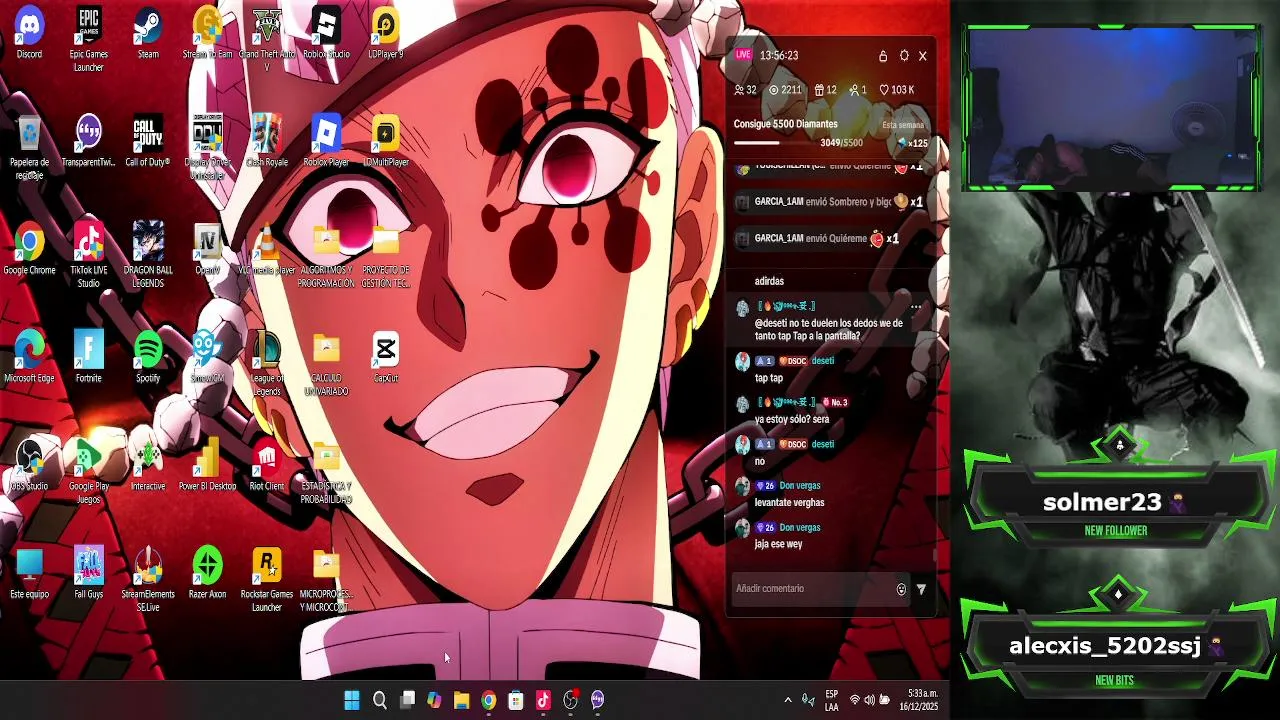Select League of Legends shortcut
This screenshot has height=720, width=1280.
click(x=266, y=364)
